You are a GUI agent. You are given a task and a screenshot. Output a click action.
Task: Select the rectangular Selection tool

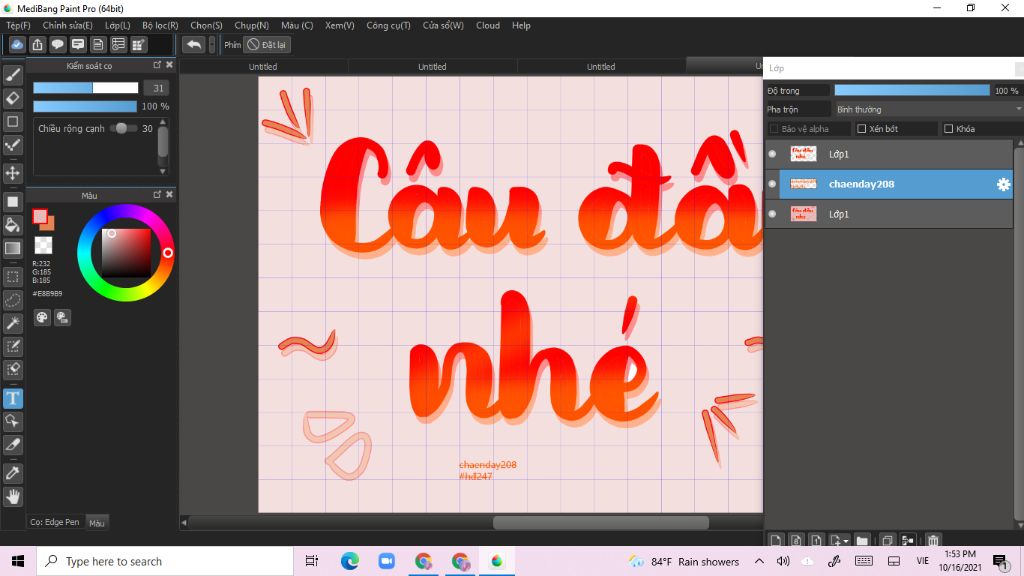[12, 277]
